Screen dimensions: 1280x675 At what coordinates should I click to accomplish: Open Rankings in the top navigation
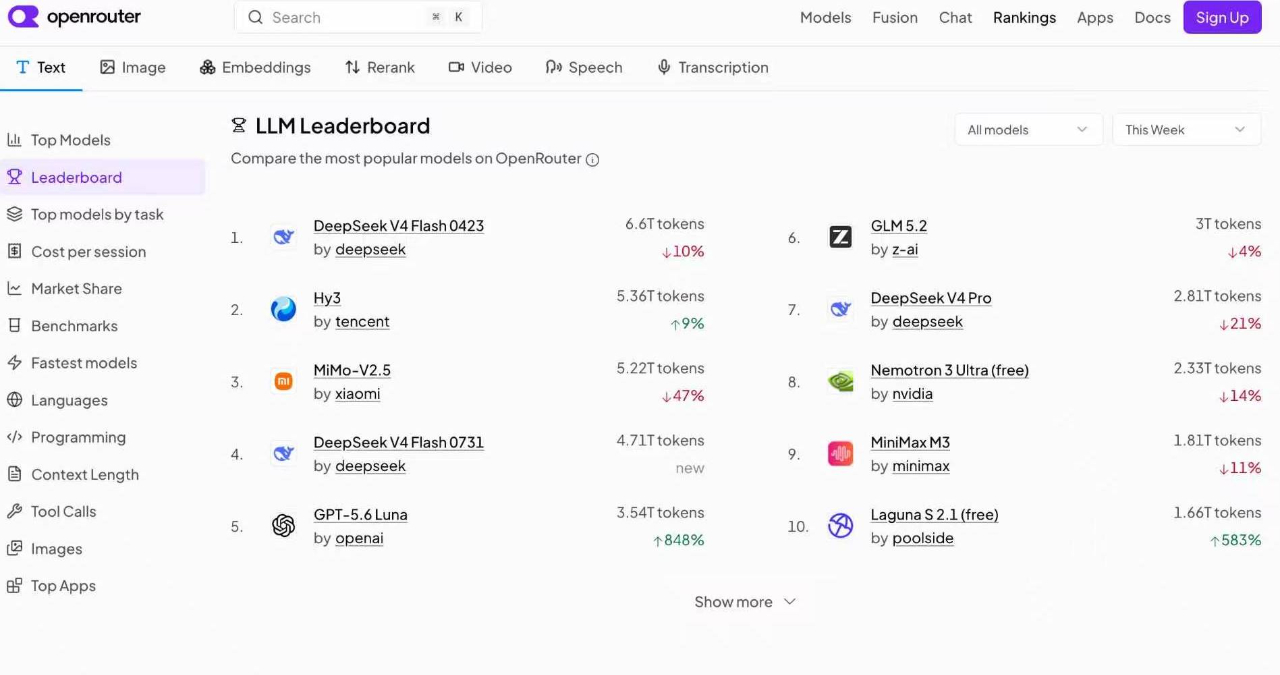[x=1024, y=17]
